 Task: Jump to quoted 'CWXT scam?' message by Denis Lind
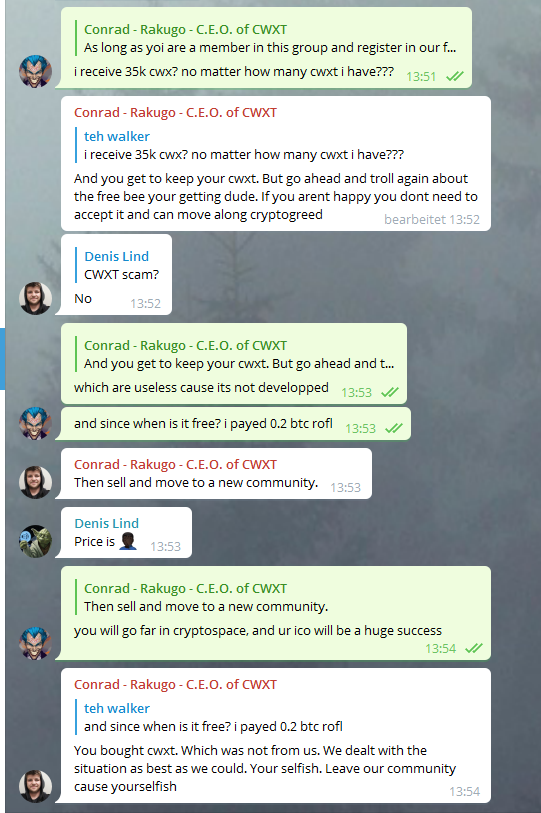[122, 265]
